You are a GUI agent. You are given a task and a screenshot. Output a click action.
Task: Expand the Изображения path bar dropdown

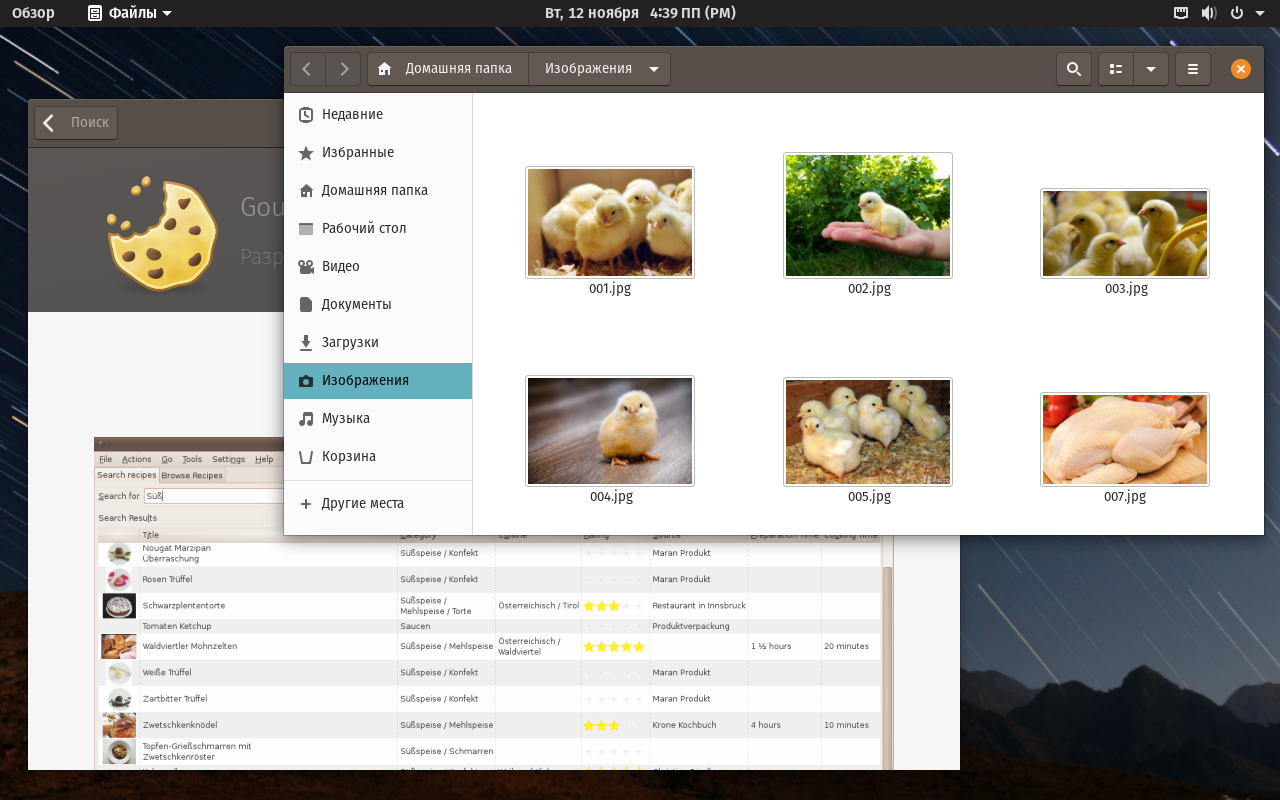tap(654, 69)
